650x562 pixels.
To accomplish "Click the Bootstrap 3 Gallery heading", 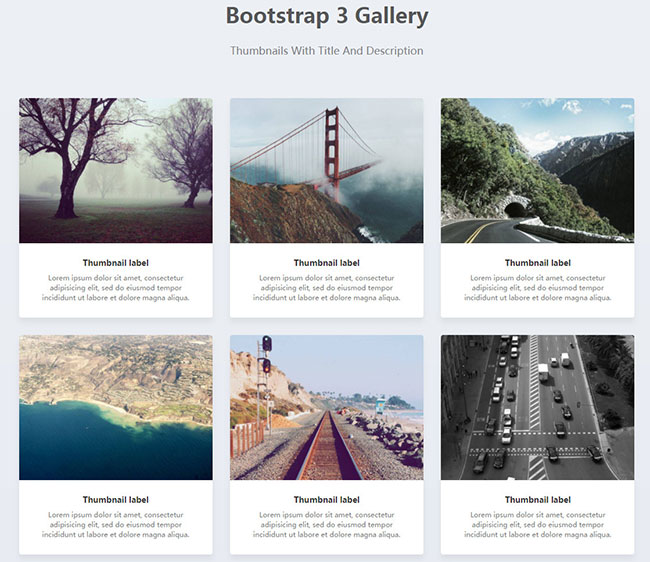I will pyautogui.click(x=326, y=16).
